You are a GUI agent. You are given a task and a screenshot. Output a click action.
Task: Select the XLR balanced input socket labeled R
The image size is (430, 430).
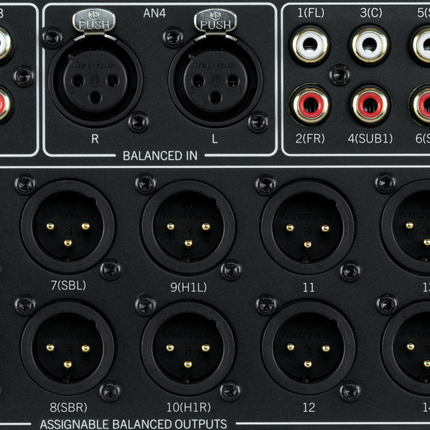point(95,80)
